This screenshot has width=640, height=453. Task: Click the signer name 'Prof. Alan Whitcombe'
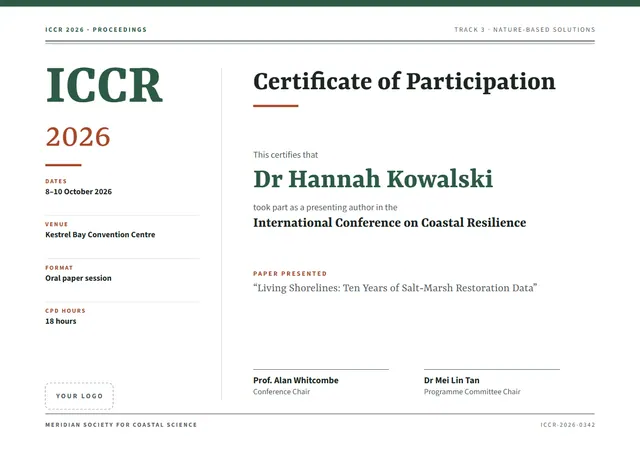coord(296,380)
